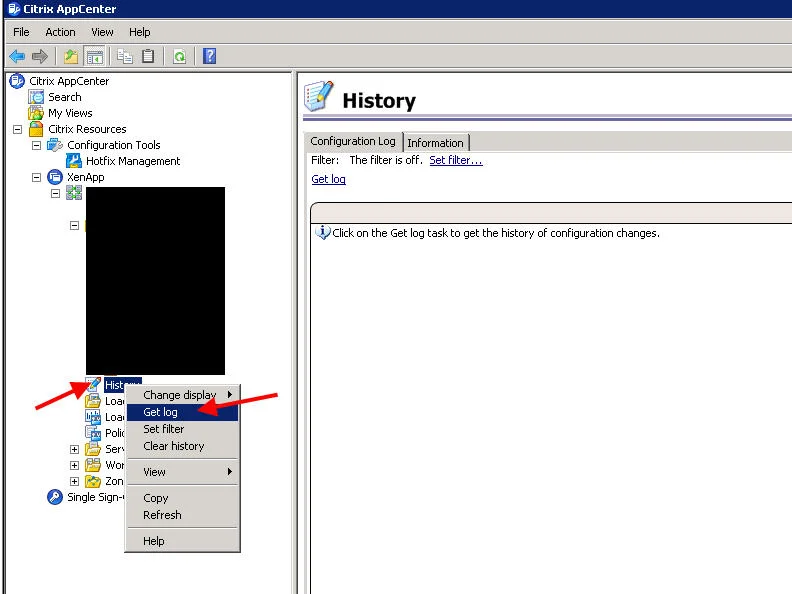Screen dimensions: 792x594
Task: Open the Action menu
Action: pos(60,32)
